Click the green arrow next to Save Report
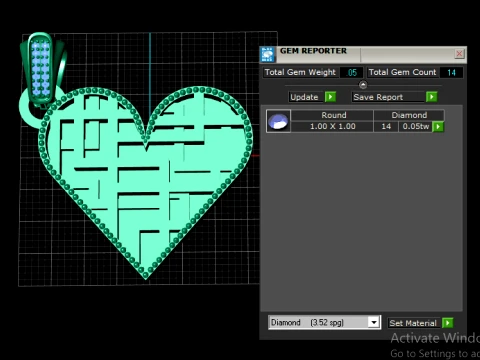Viewport: 480px width, 360px height. tap(431, 97)
